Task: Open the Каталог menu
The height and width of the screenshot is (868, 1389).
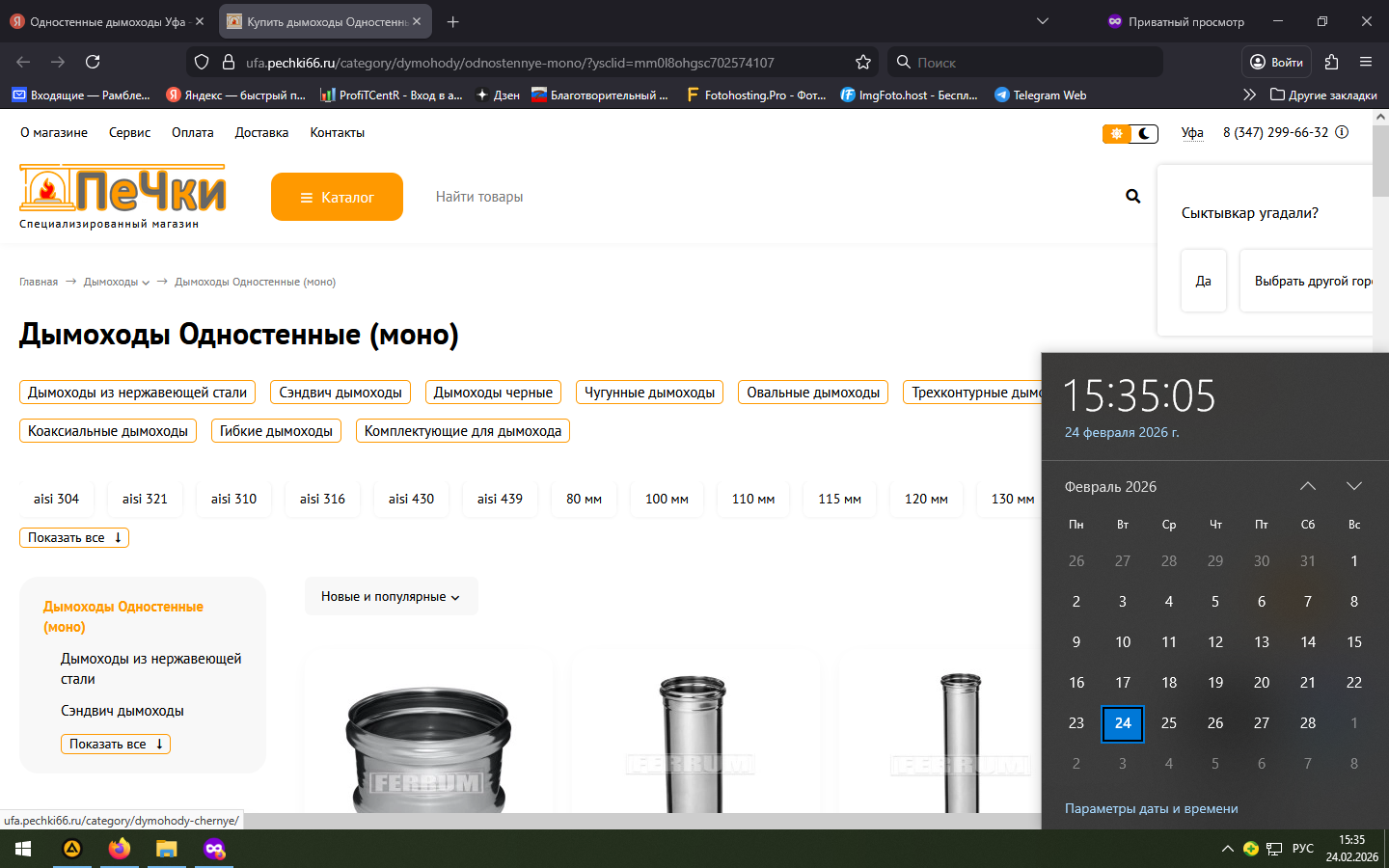Action: click(337, 197)
